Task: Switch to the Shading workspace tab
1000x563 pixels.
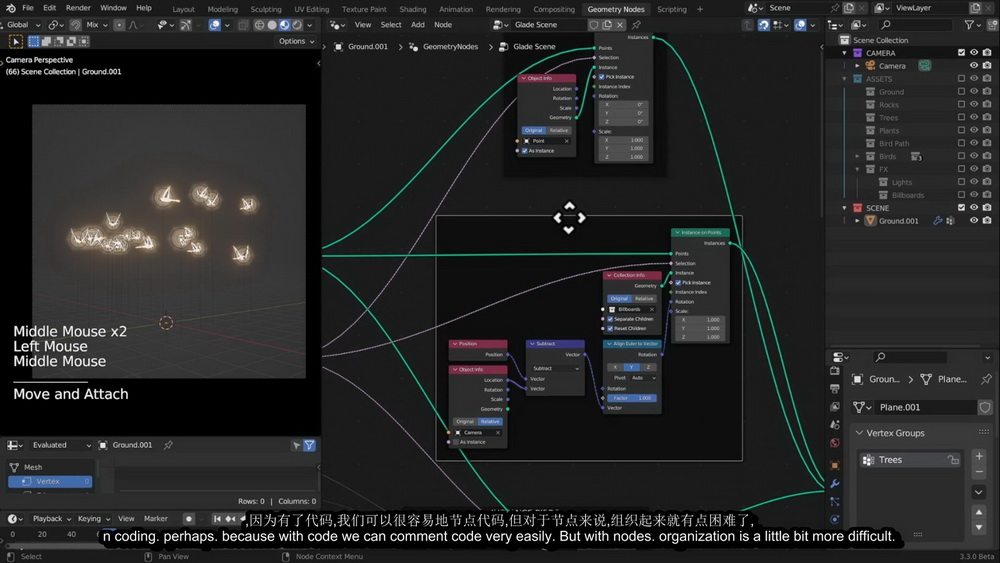Action: (413, 9)
